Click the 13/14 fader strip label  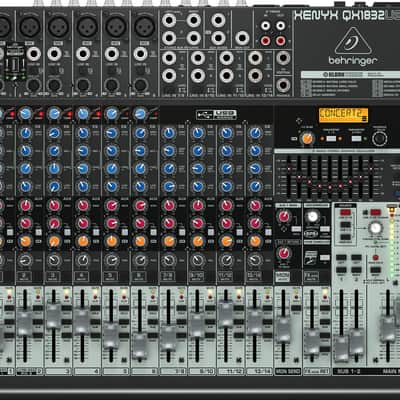[259, 371]
